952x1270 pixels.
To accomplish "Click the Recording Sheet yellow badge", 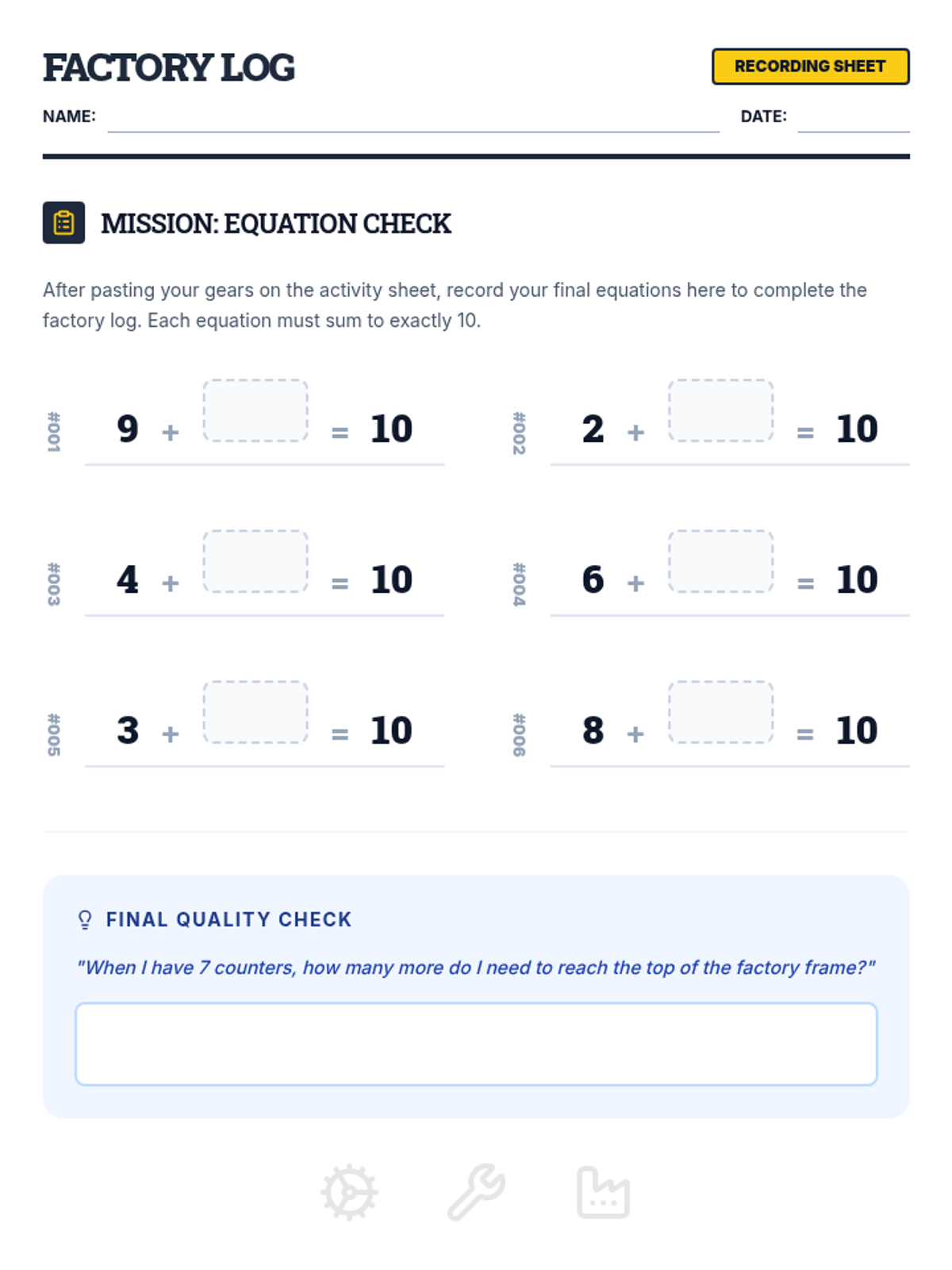I will click(810, 67).
